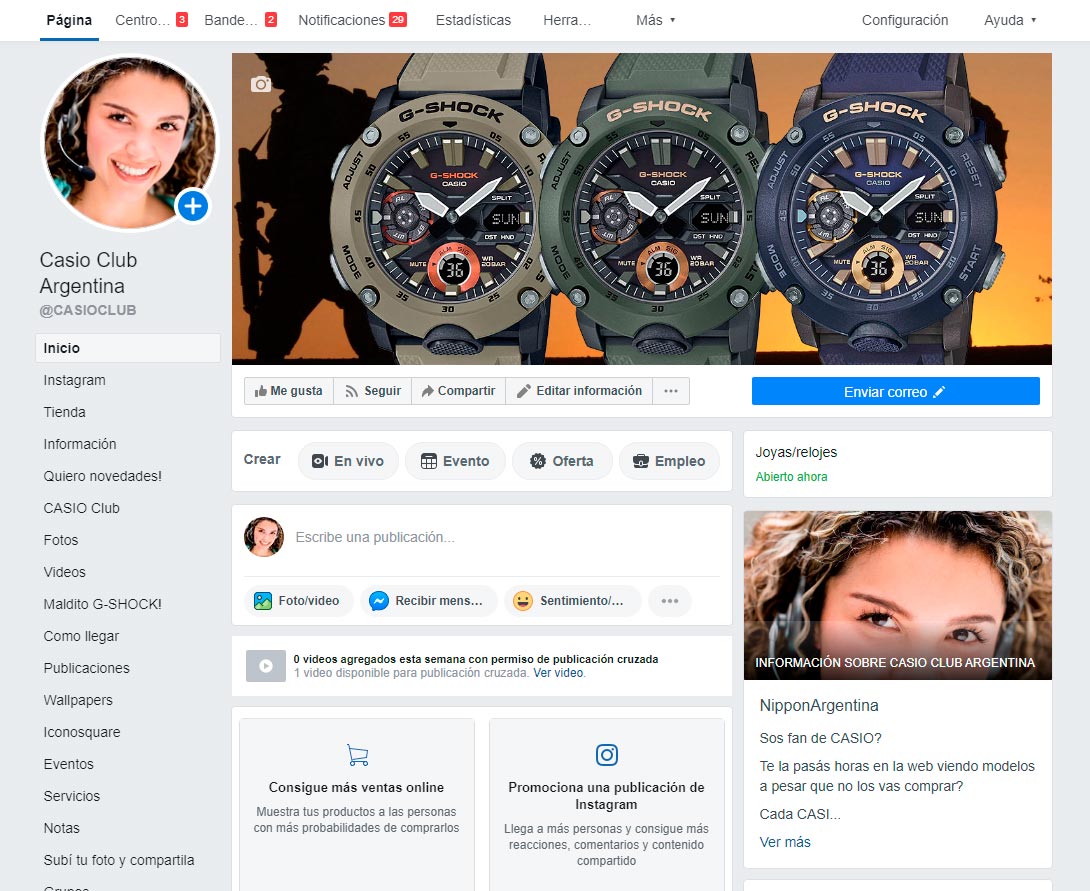The image size is (1090, 891).
Task: Open the Información sobre Casio Club Argentina image
Action: click(897, 596)
